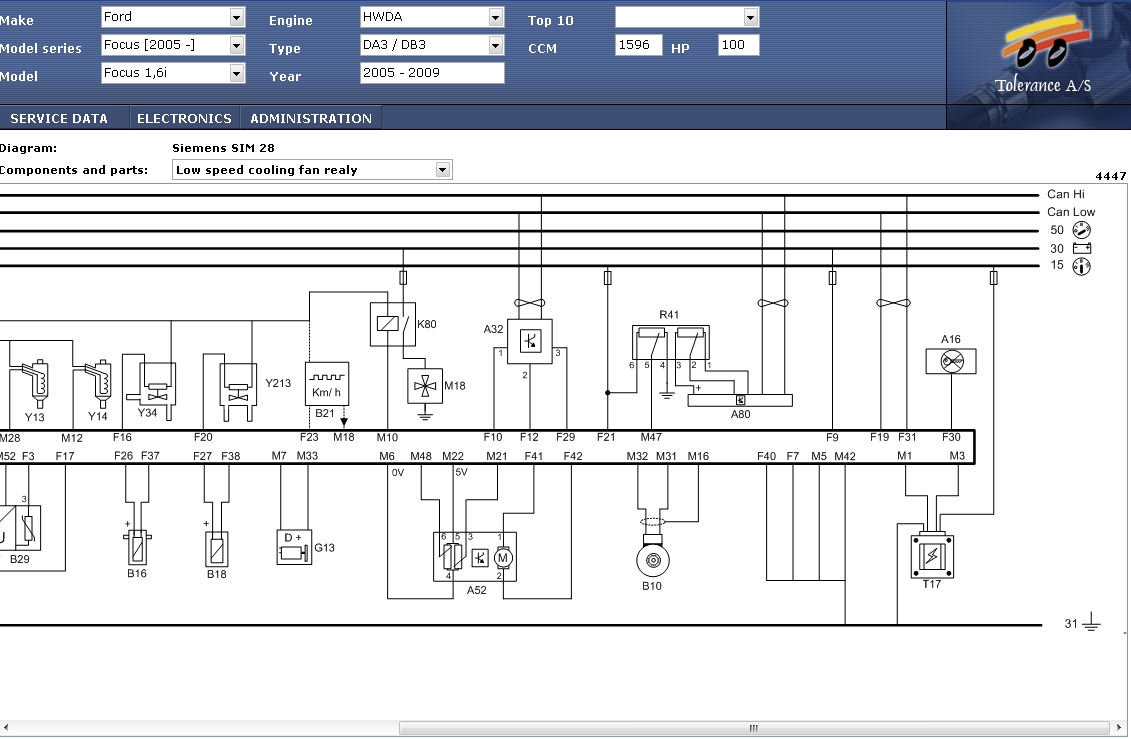Open the Components and parts dropdown

312,169
